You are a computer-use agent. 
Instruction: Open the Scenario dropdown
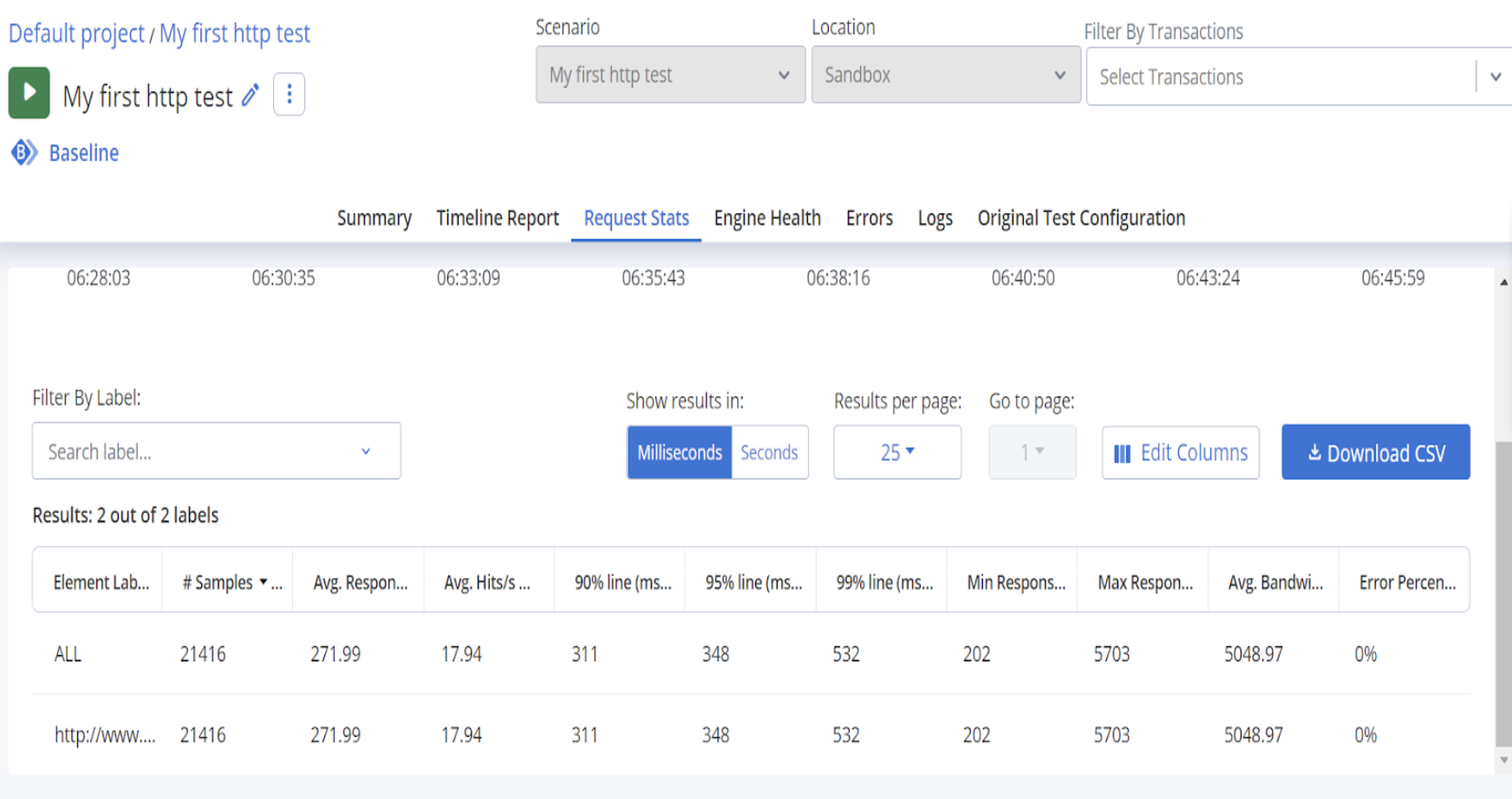coord(670,75)
